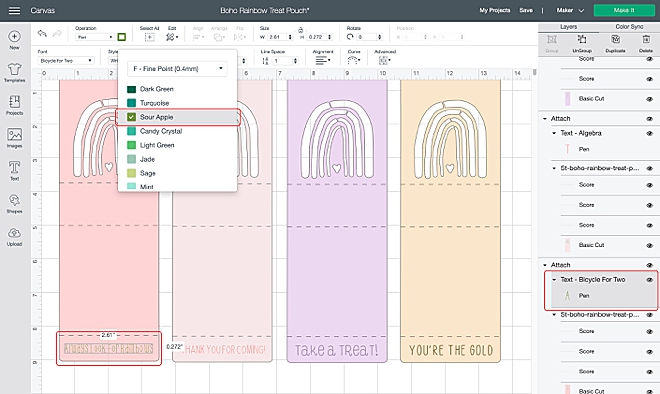The height and width of the screenshot is (394, 660).
Task: Click the Rotate value input field
Action: (367, 37)
